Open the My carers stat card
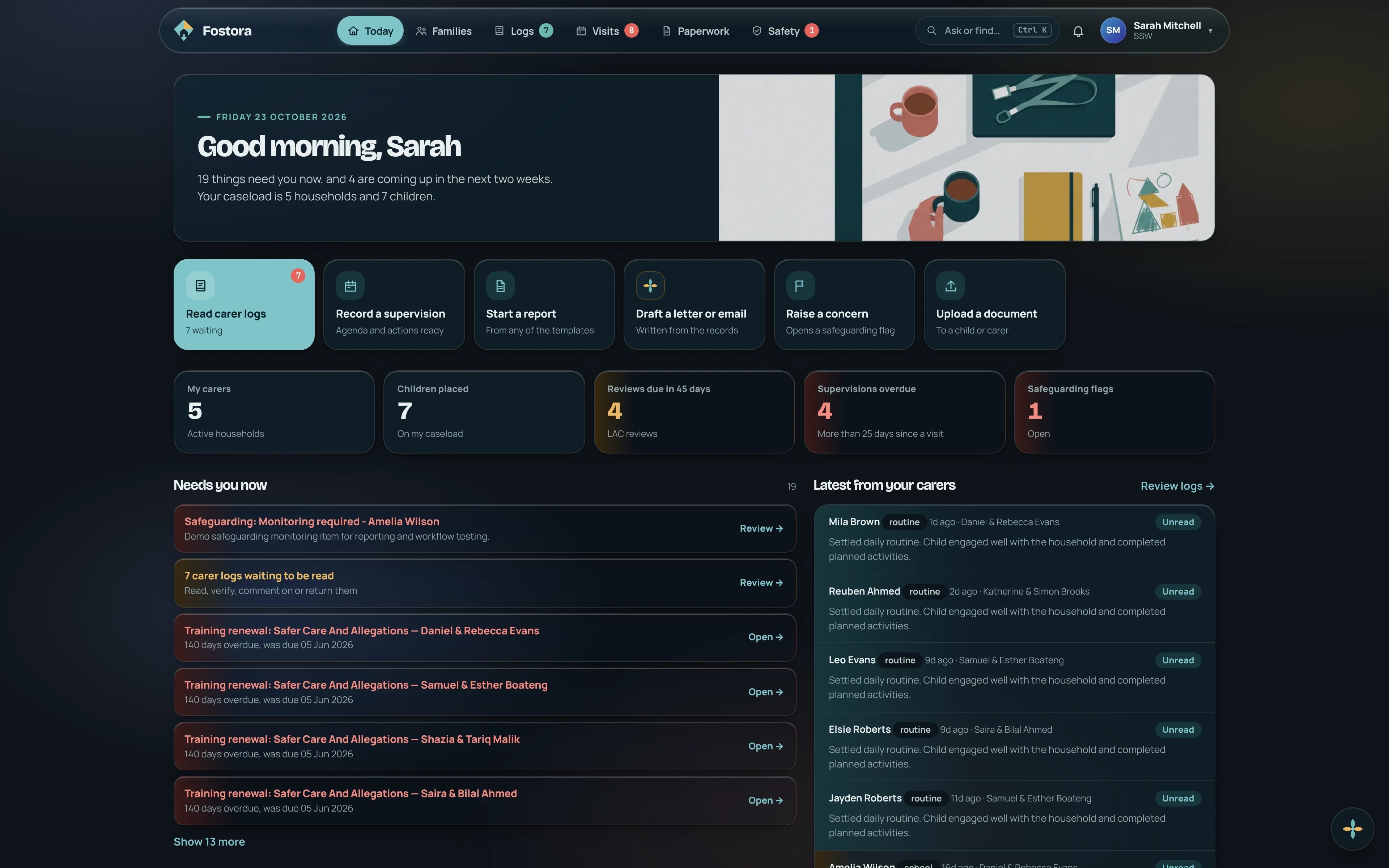Screen dimensions: 1389x868 click(x=274, y=412)
